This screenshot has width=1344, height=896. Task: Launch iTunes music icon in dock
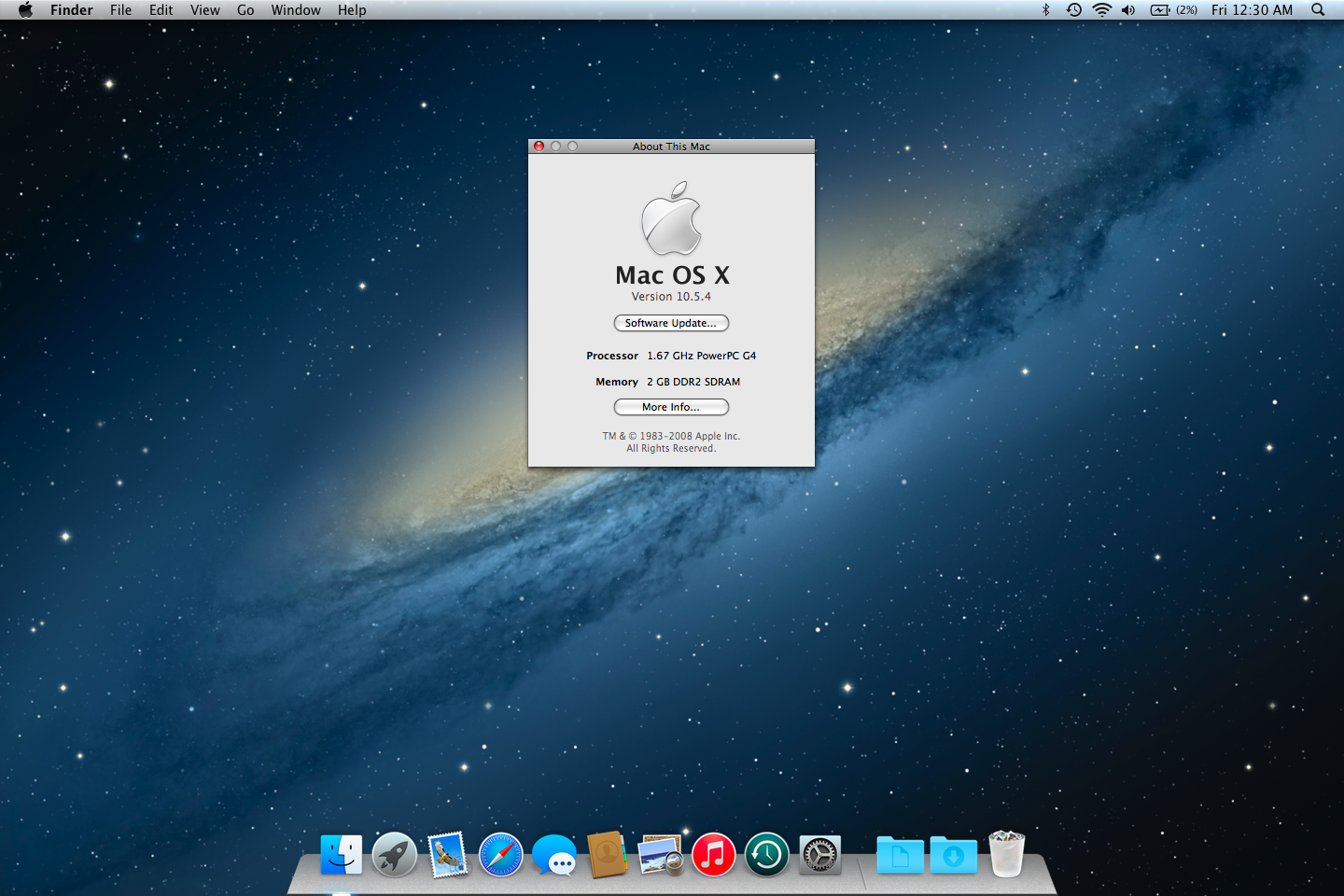(x=714, y=855)
